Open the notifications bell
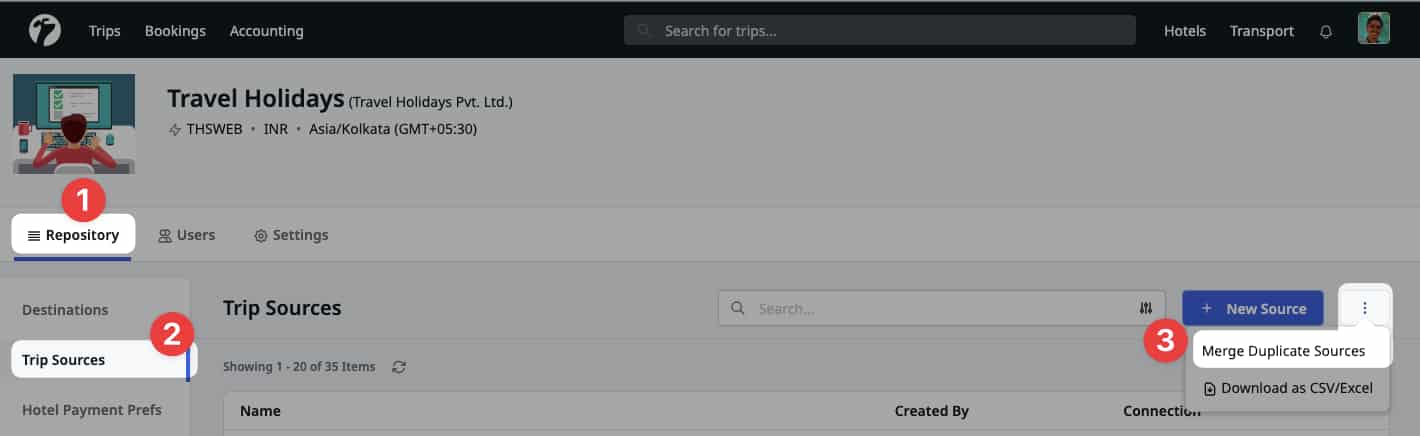 pos(1326,31)
